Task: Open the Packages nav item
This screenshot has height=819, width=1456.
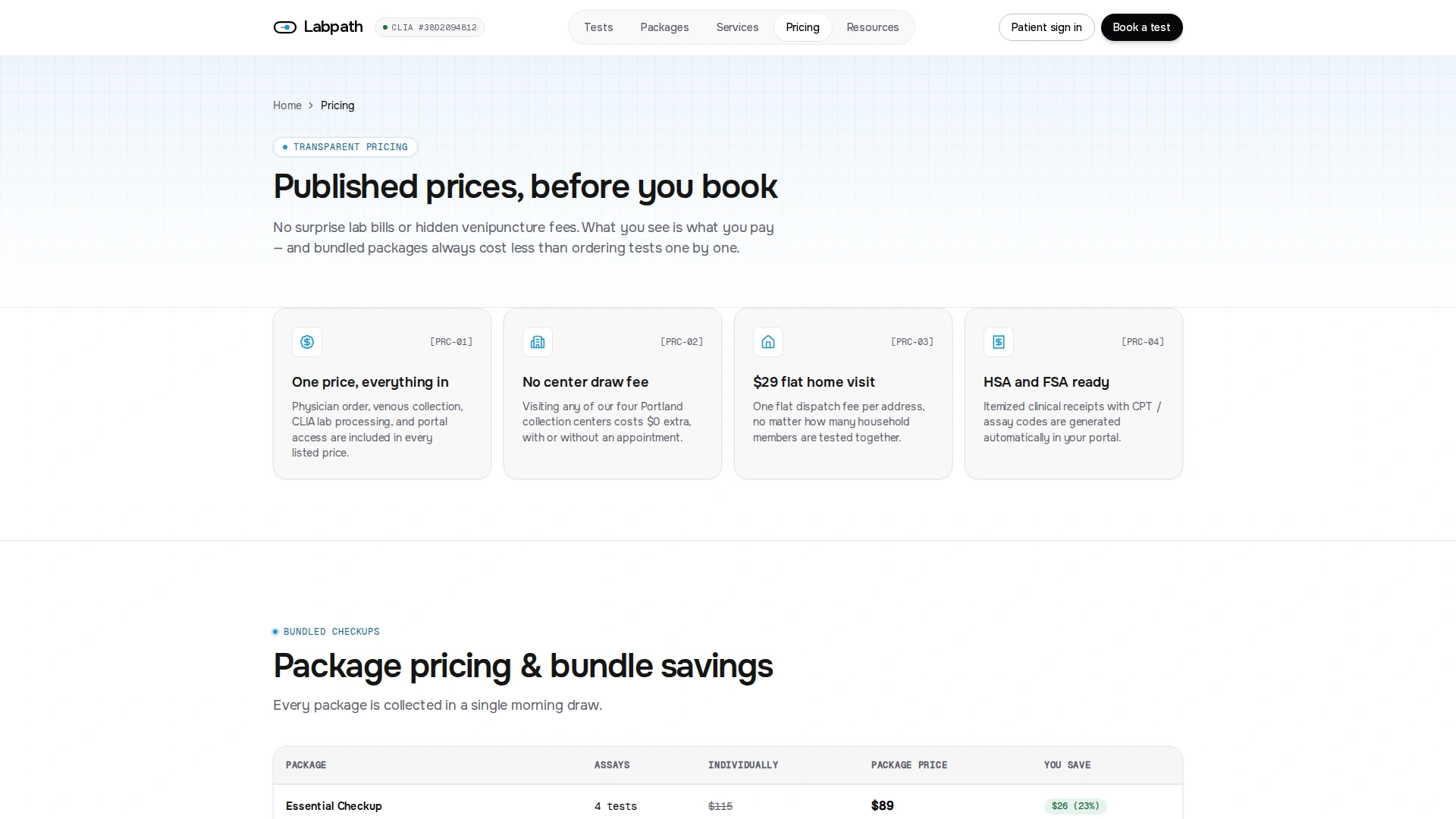Action: (664, 27)
